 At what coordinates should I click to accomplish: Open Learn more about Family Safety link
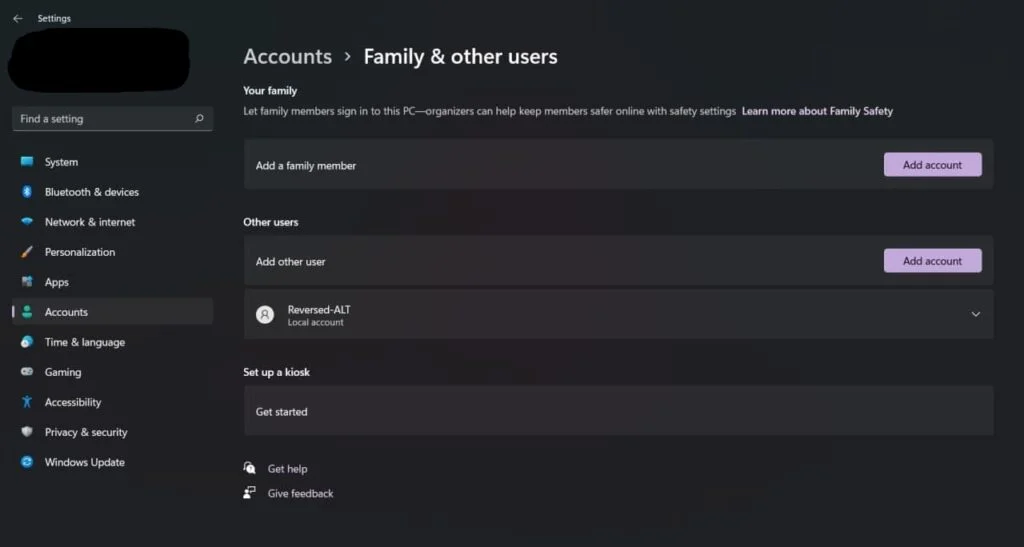click(x=817, y=111)
